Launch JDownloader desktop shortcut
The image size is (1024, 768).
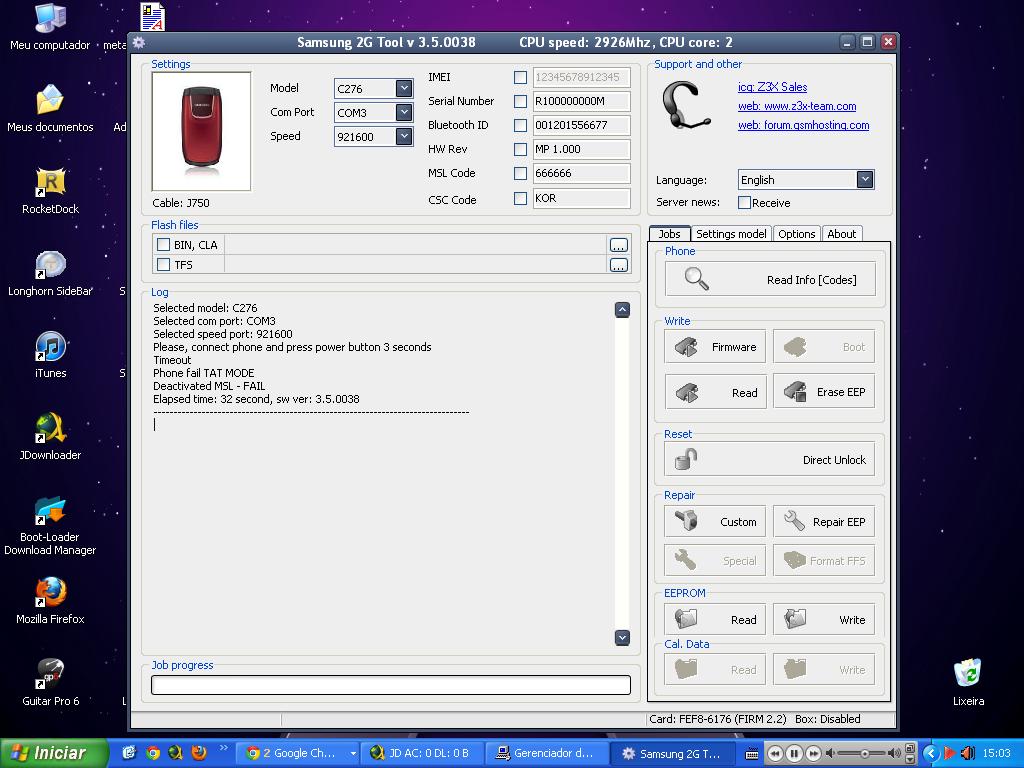point(50,437)
